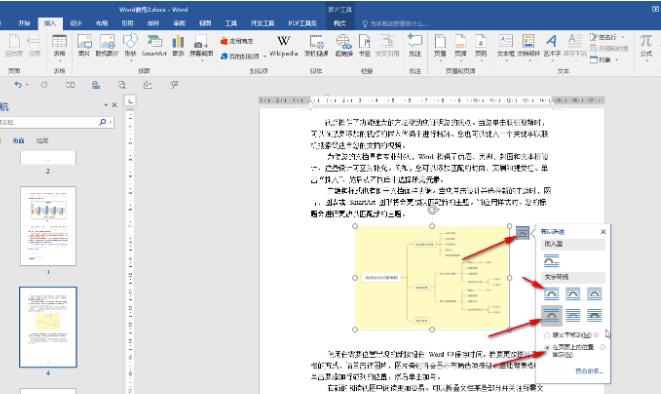Select page 3 thumbnail in navigation pane
The width and height of the screenshot is (661, 394).
point(48,226)
